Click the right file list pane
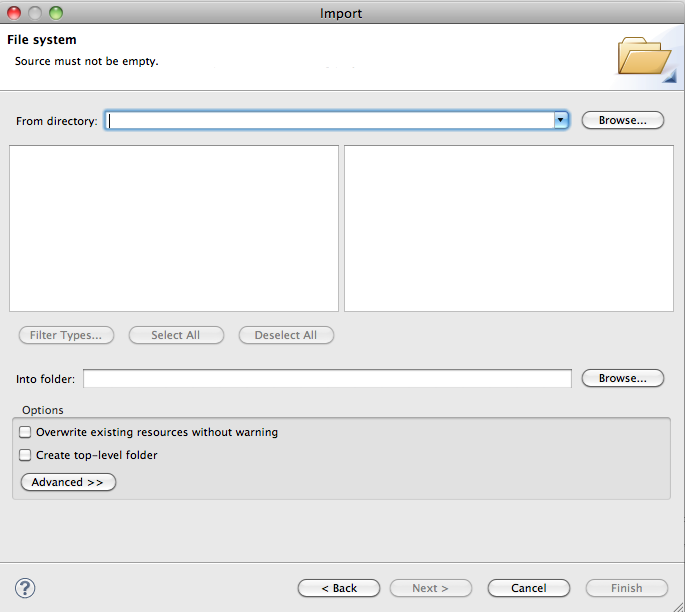This screenshot has width=685, height=612. (508, 228)
